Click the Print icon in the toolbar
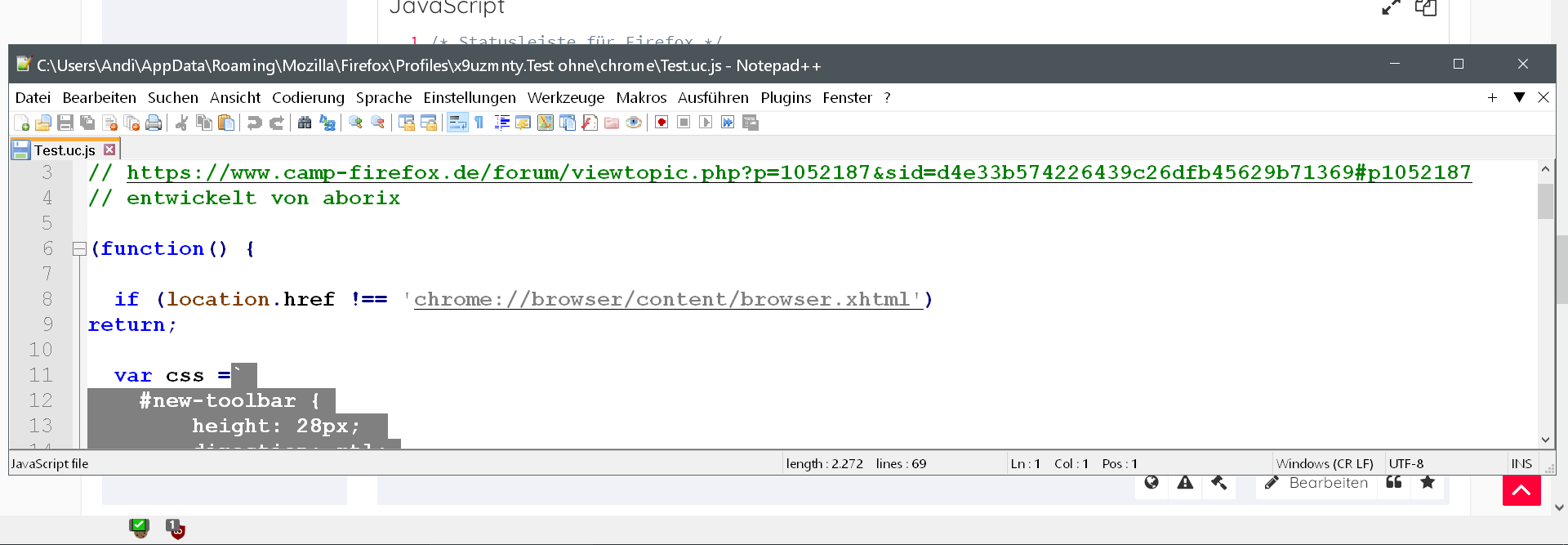Screen dimensions: 1568x545 coord(154,123)
